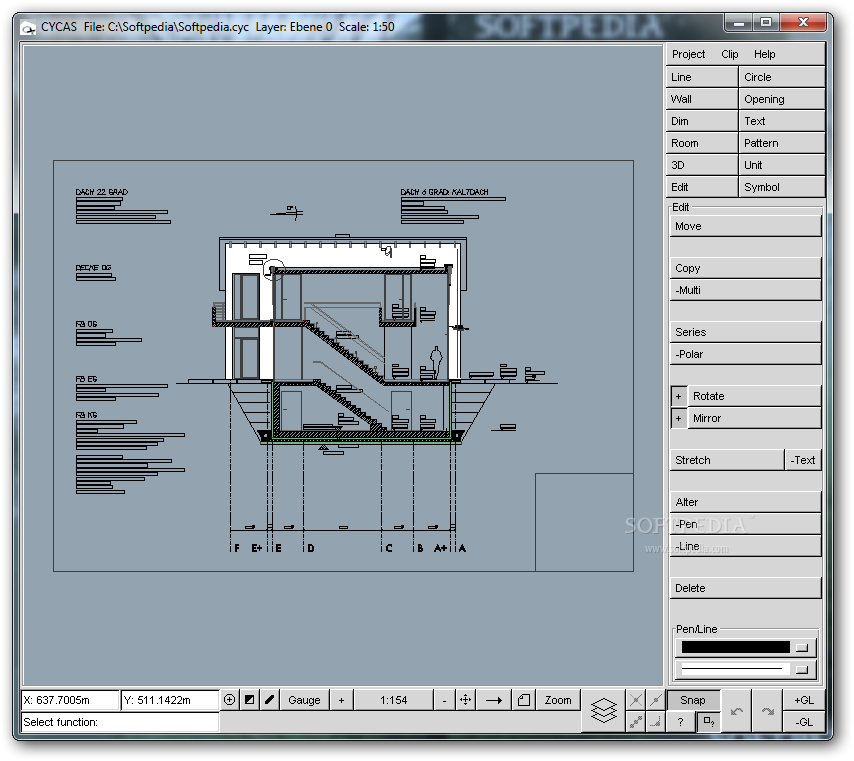Image resolution: width=854 pixels, height=761 pixels.
Task: Click the Stretch command
Action: coord(727,460)
